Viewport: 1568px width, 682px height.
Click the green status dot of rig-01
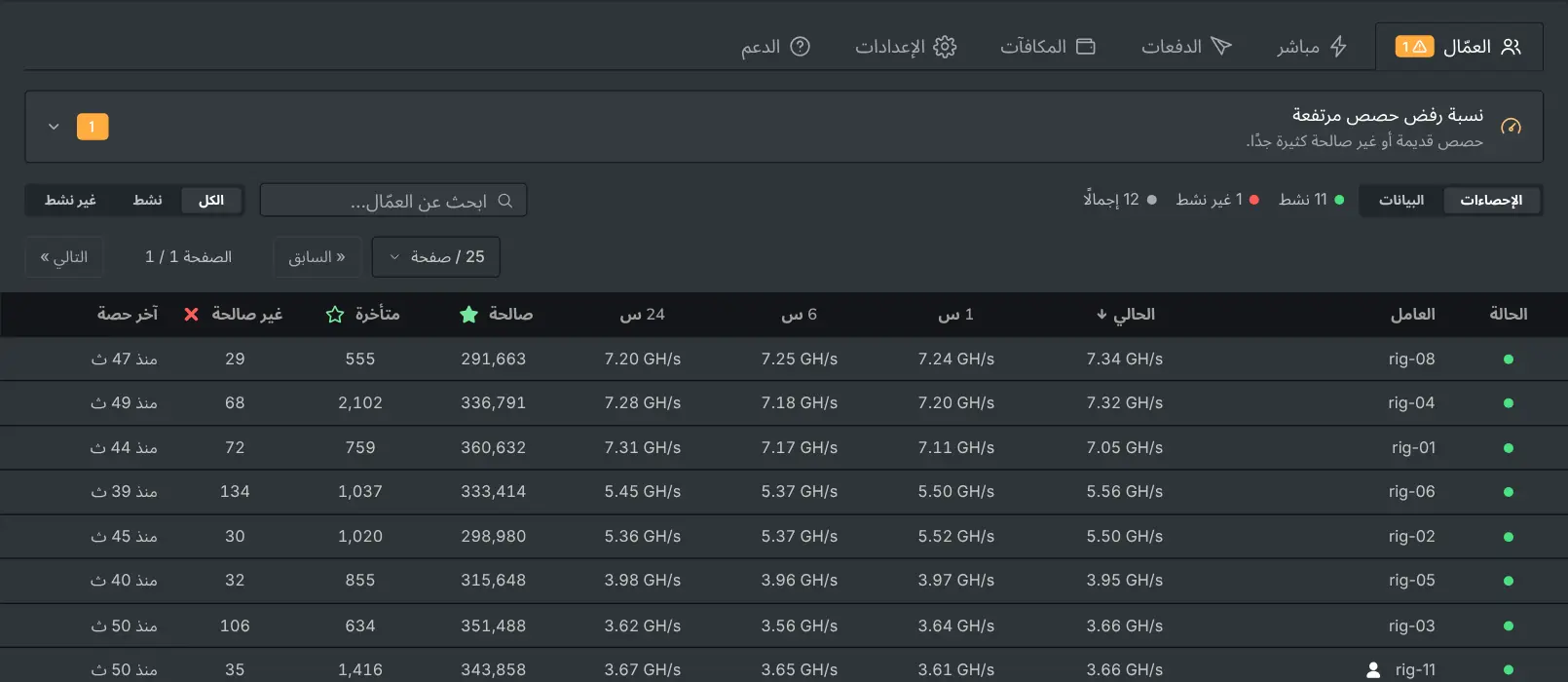click(x=1509, y=448)
